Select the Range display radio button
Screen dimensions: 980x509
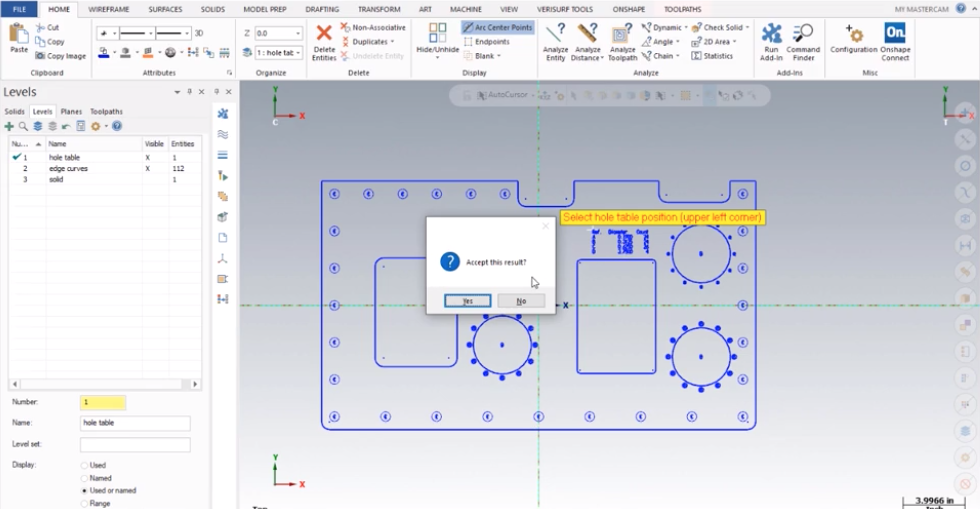pos(84,503)
